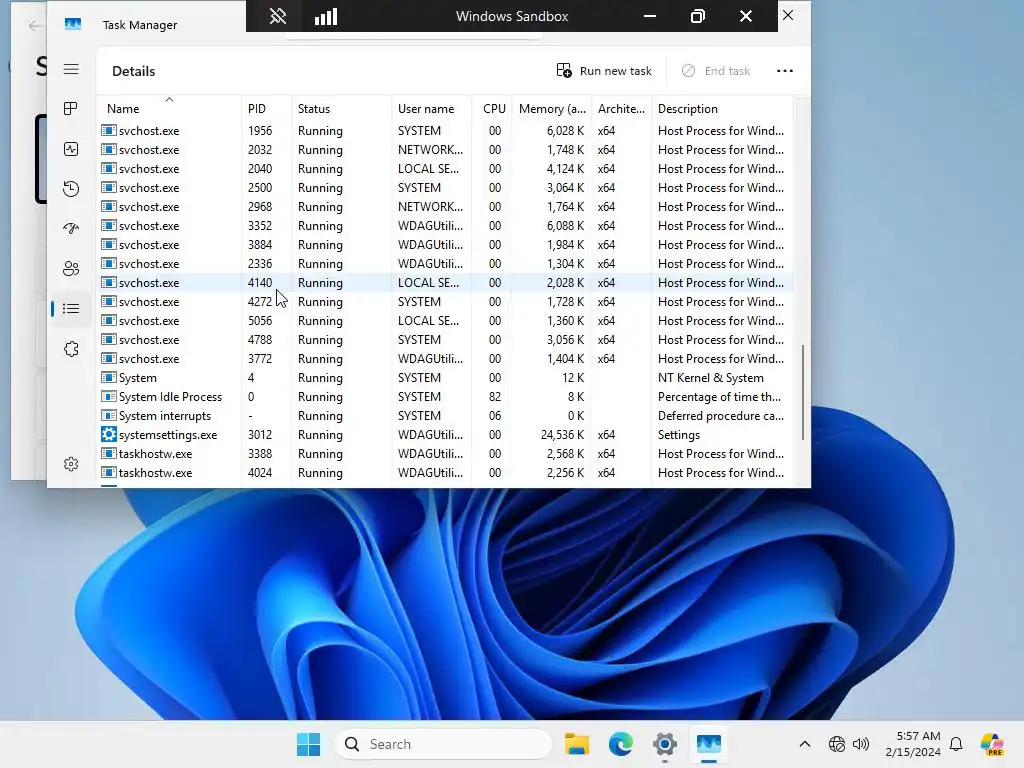Select svchost.exe row with PID 2336
The image size is (1024, 768).
[446, 263]
